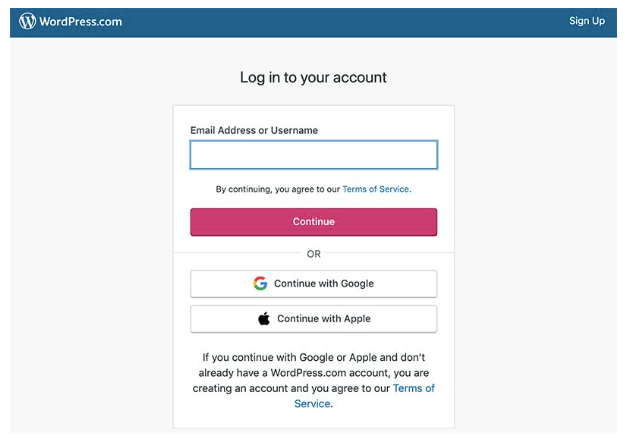Click the black Apple logo icon
The image size is (625, 448).
(264, 319)
